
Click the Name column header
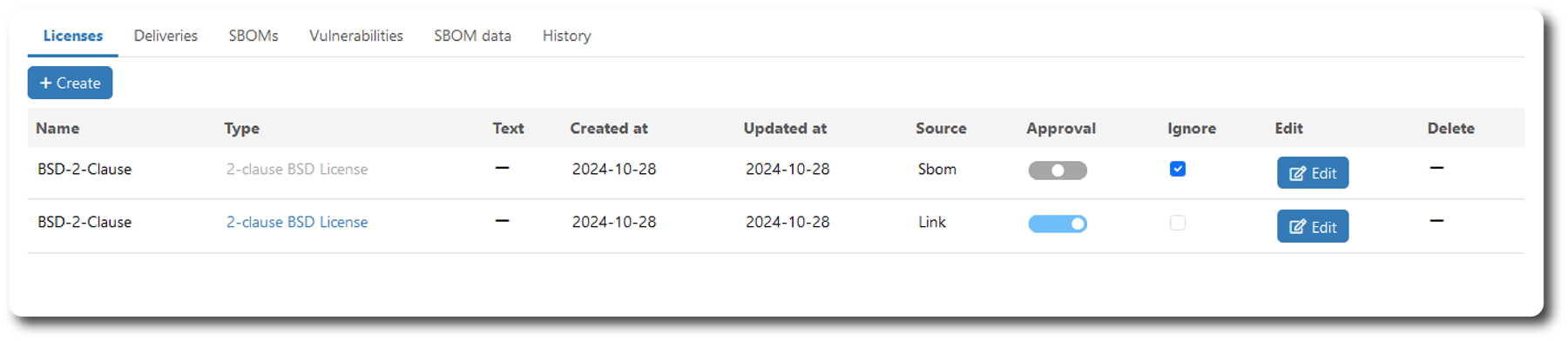click(x=57, y=128)
